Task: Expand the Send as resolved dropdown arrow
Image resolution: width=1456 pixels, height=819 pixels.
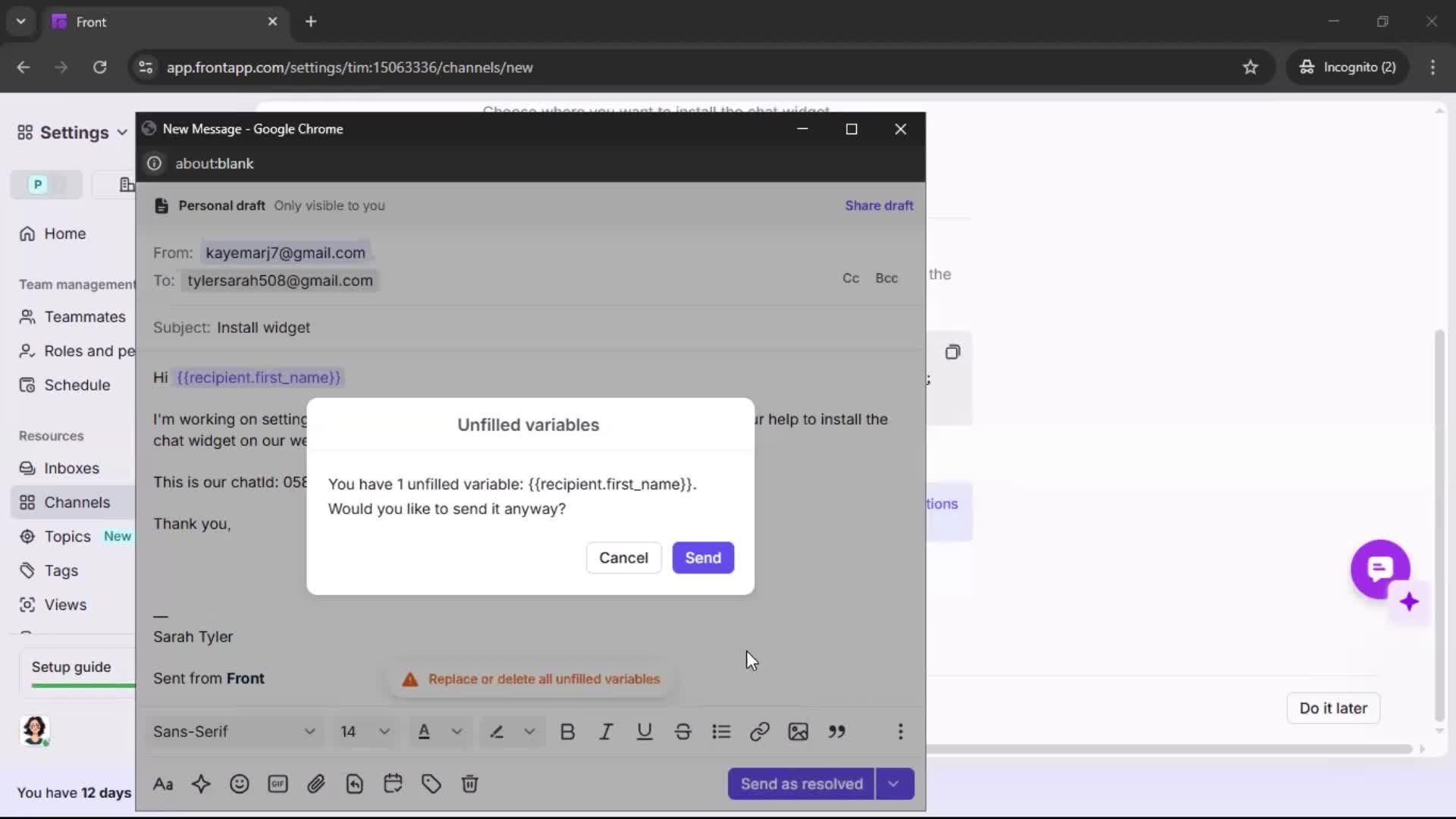Action: [x=894, y=783]
